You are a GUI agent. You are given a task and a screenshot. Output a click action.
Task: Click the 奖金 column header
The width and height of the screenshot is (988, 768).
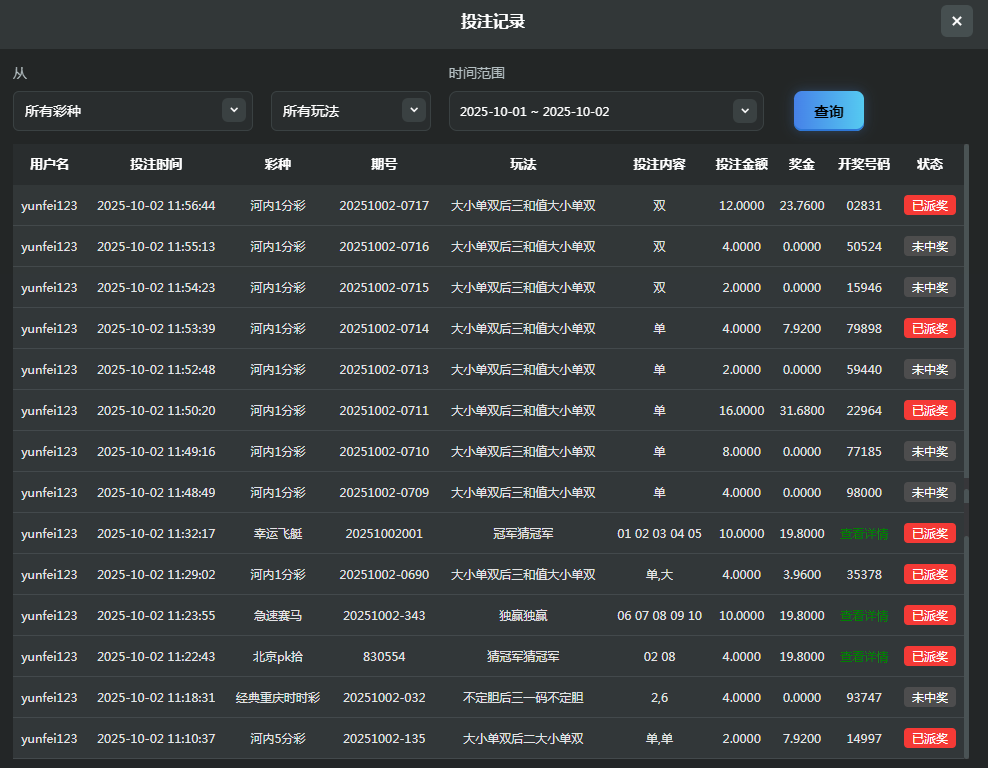tap(801, 164)
